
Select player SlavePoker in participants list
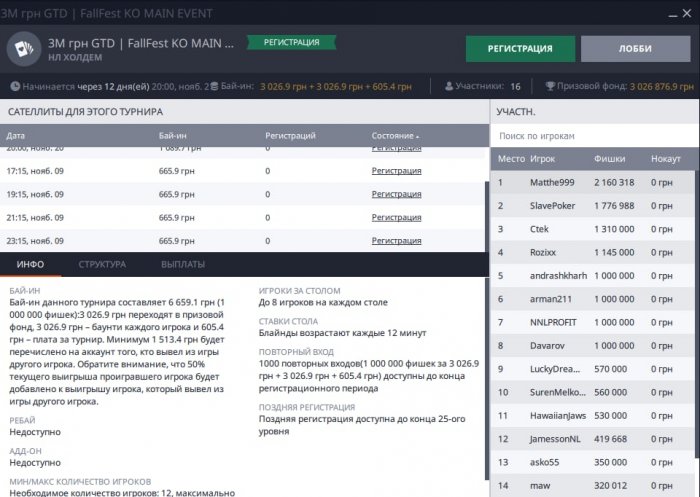pyautogui.click(x=592, y=206)
